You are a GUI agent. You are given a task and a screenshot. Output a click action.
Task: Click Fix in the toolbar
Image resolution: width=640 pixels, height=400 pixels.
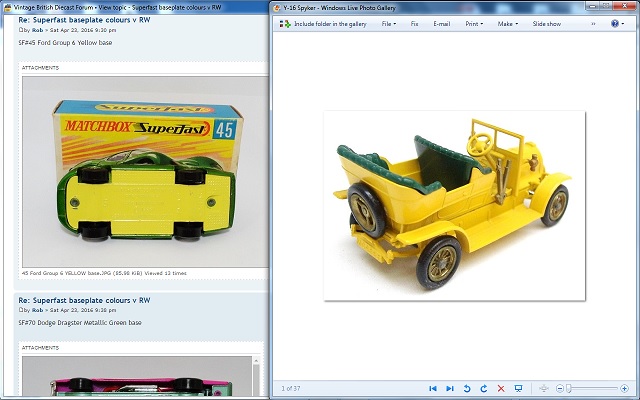click(x=414, y=22)
